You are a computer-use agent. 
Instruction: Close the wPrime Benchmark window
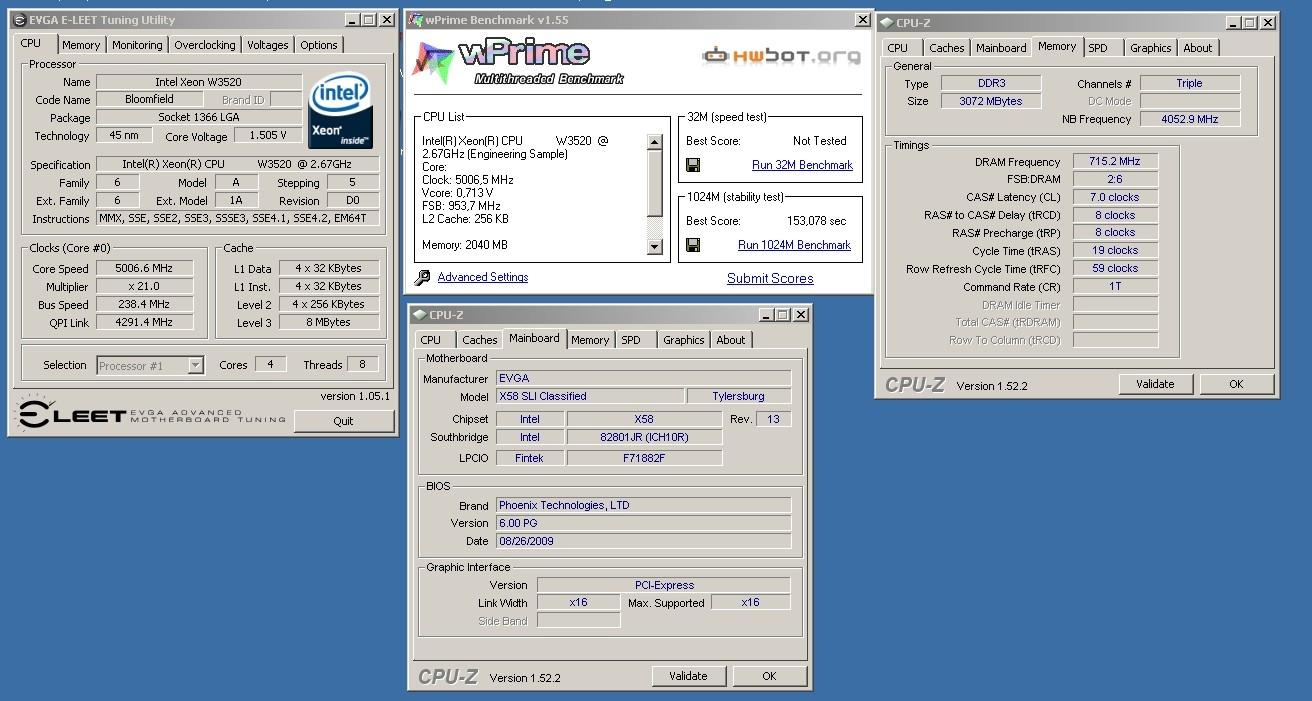[x=862, y=20]
